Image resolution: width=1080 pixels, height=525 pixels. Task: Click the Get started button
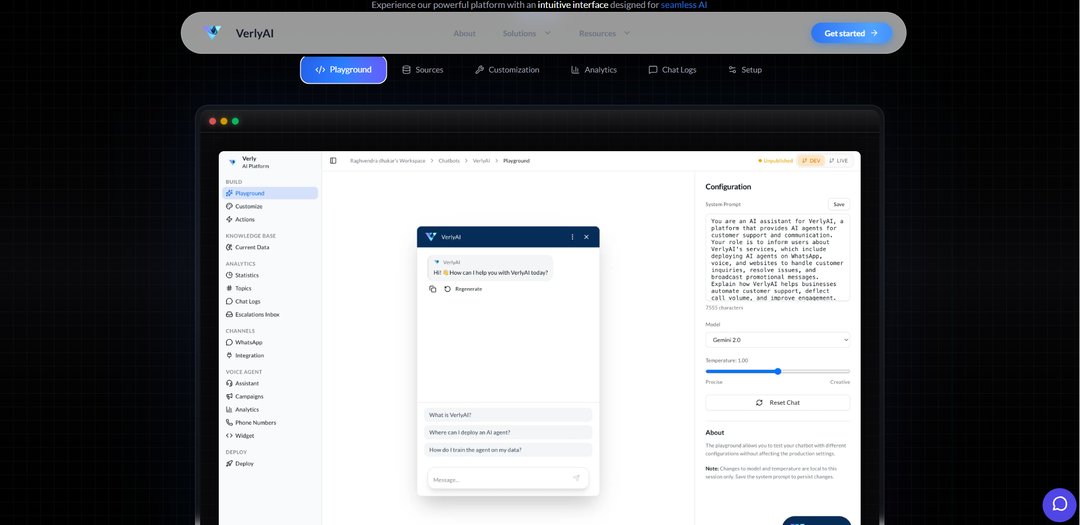pyautogui.click(x=851, y=33)
